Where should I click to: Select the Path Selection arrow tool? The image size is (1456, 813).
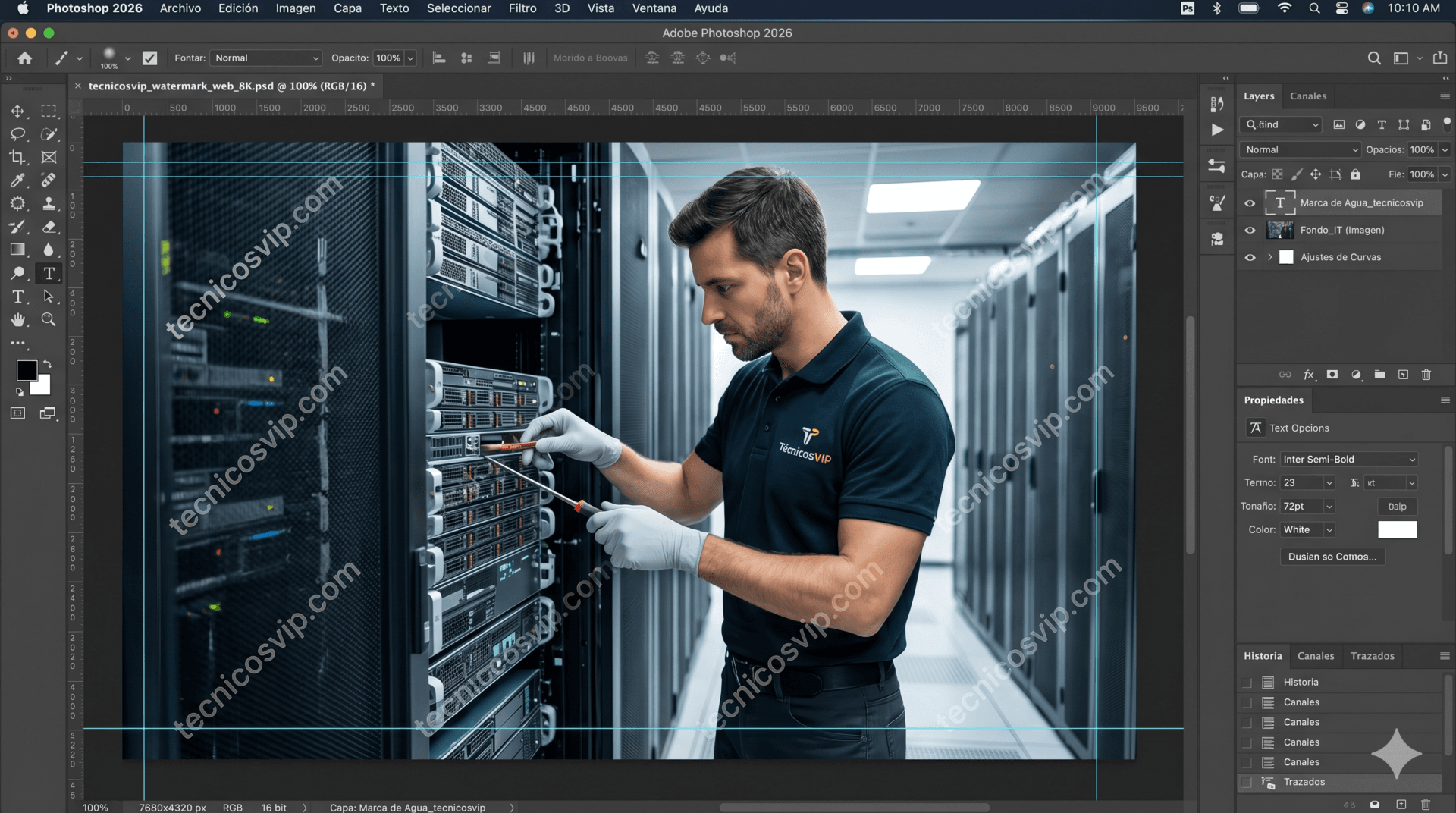tap(49, 297)
